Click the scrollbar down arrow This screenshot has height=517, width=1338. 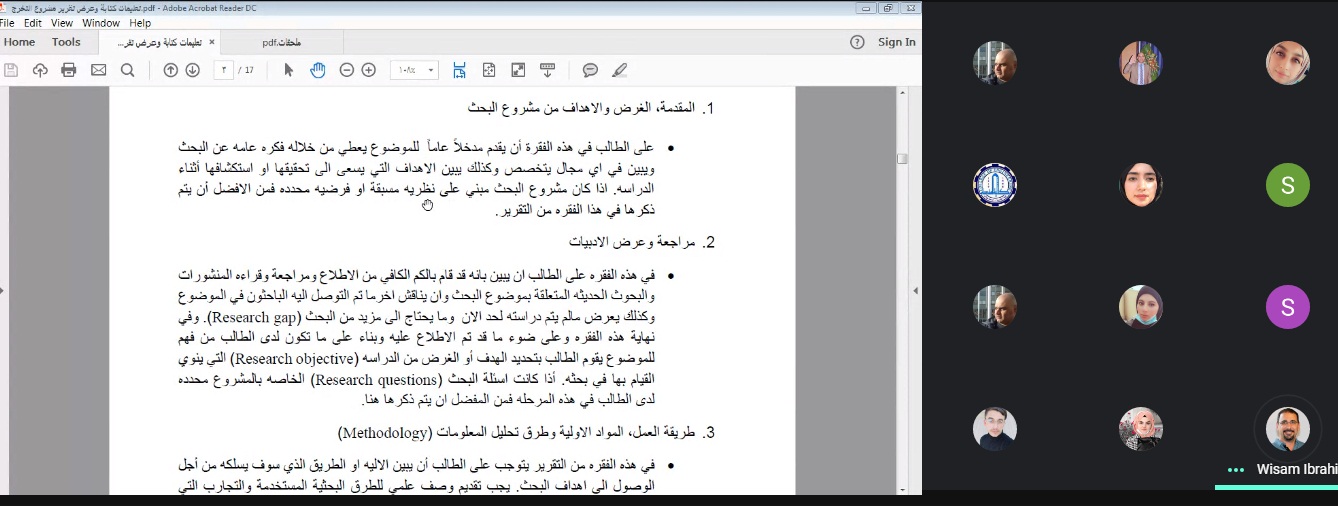coord(902,489)
